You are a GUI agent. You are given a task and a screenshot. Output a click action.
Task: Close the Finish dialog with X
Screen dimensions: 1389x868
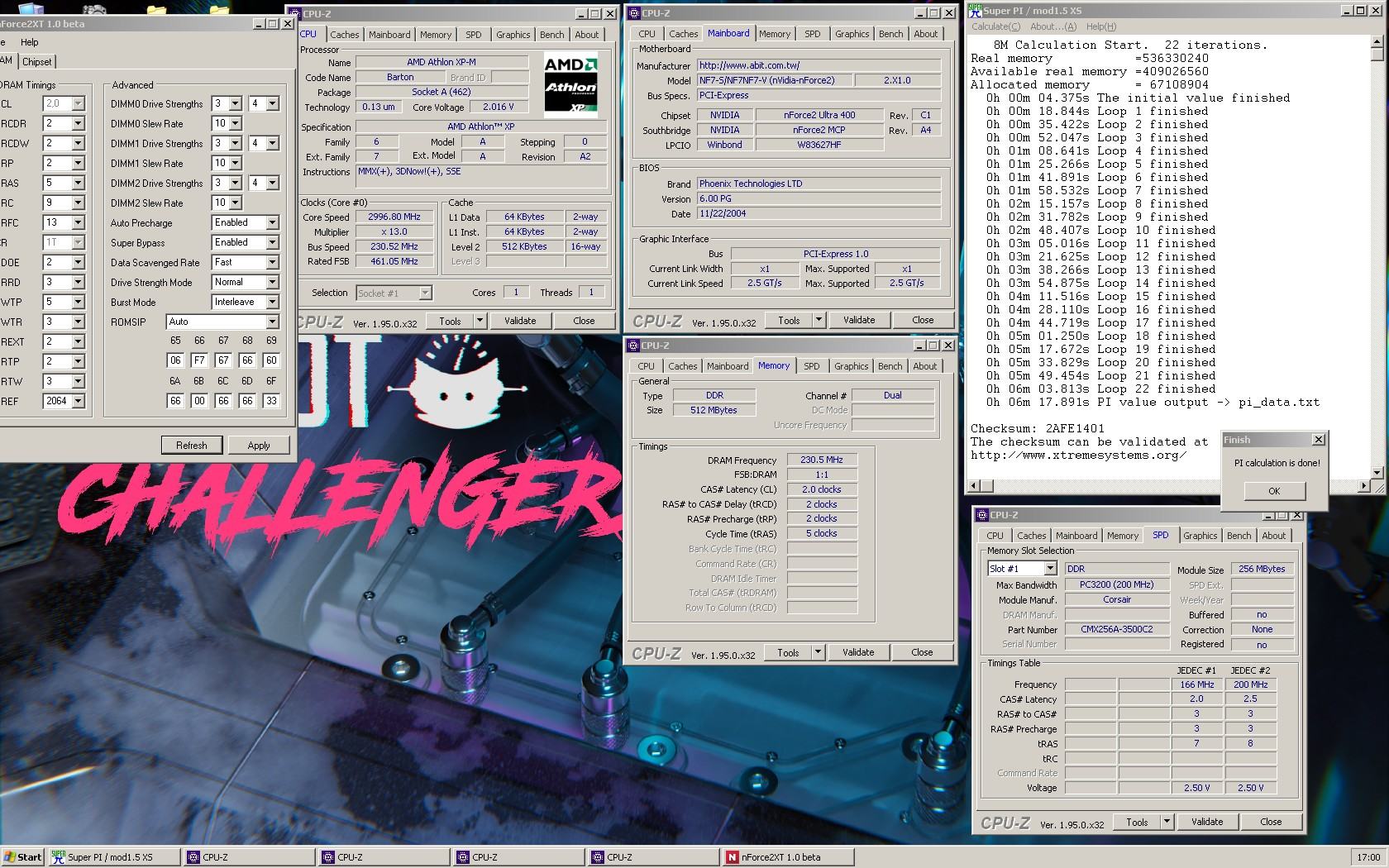point(1318,440)
